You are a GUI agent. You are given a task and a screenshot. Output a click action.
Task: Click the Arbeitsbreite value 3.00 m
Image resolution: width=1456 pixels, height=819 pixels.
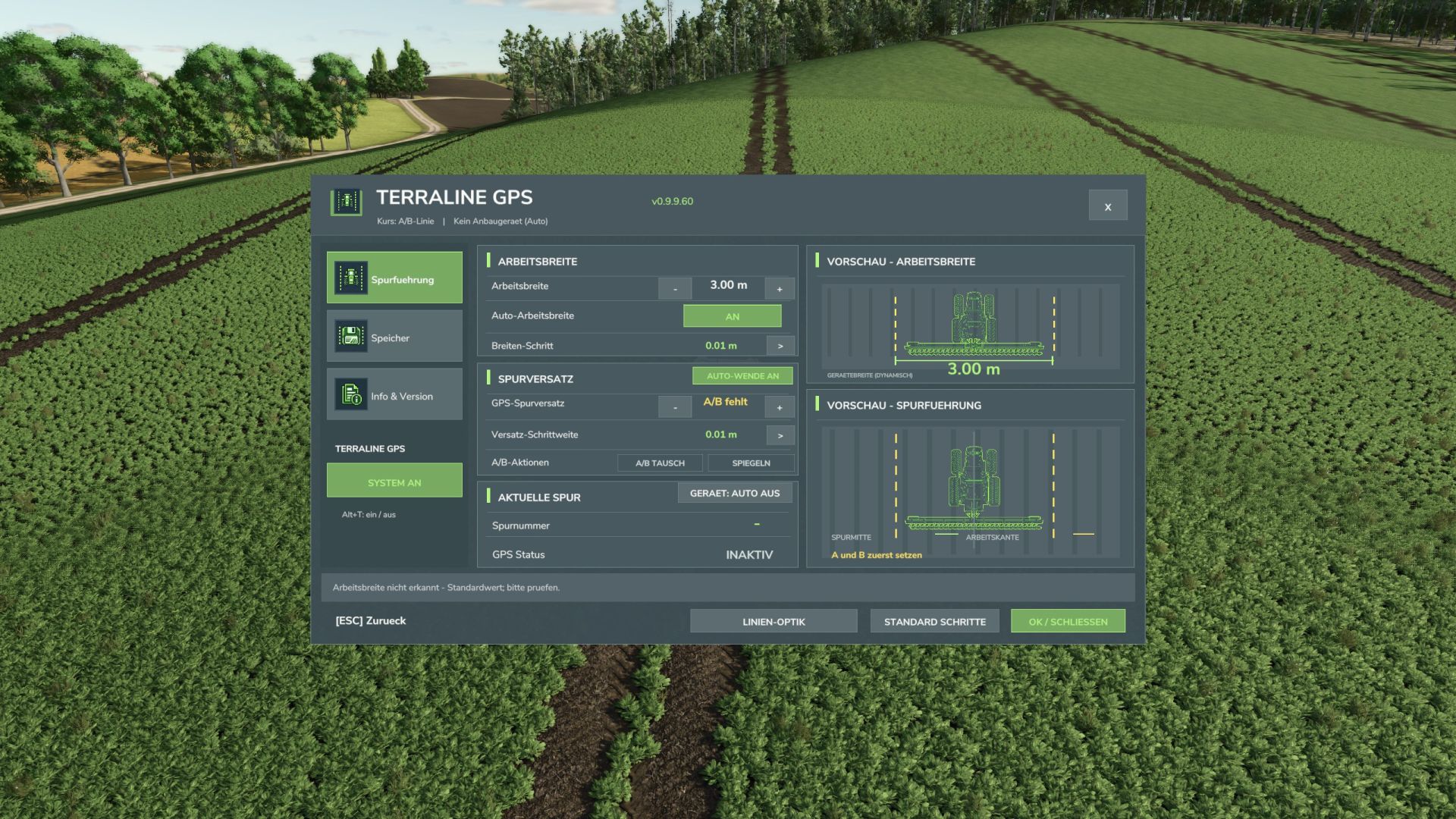click(x=728, y=285)
